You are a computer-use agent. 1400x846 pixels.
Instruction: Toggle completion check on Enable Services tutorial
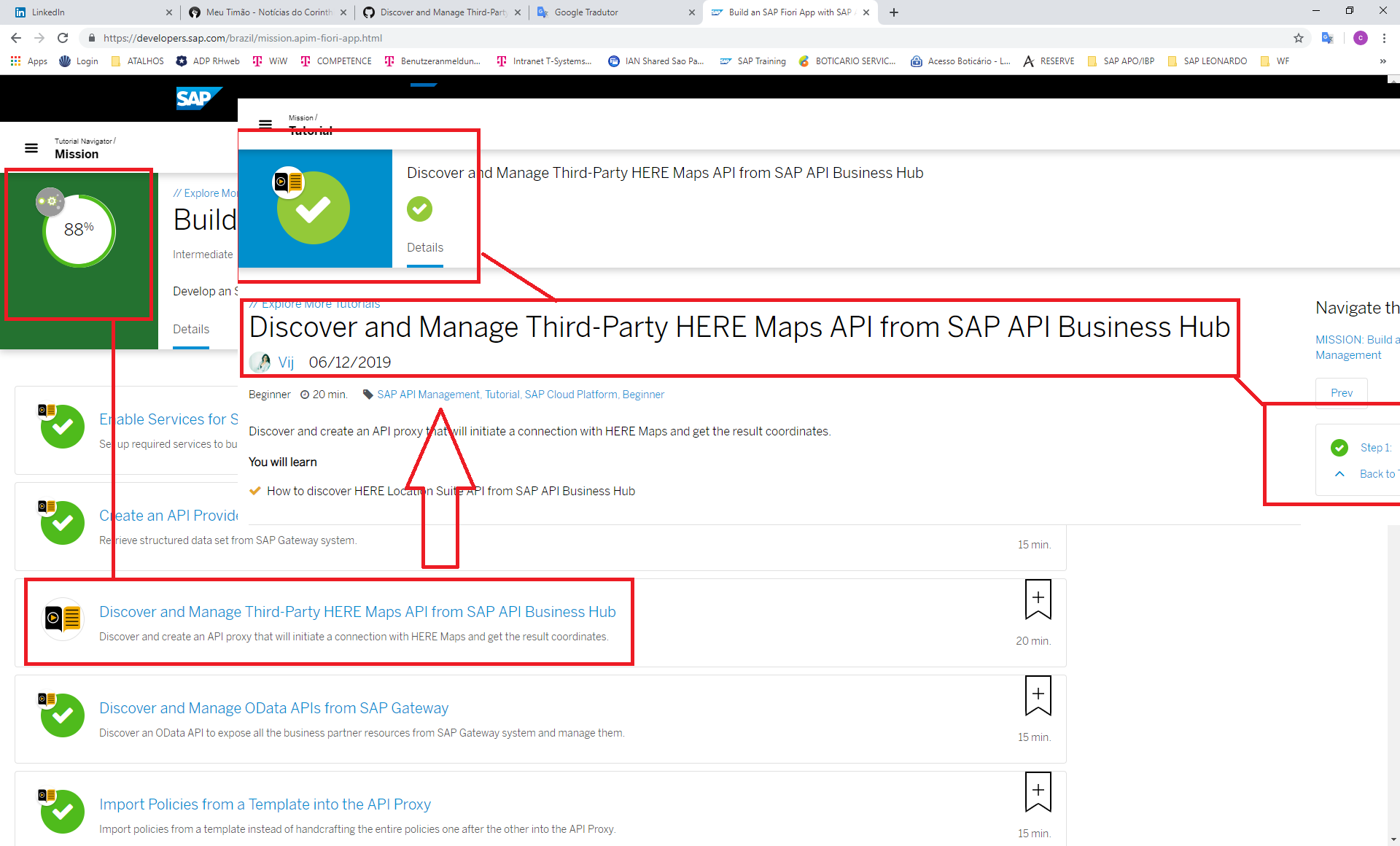tap(62, 427)
